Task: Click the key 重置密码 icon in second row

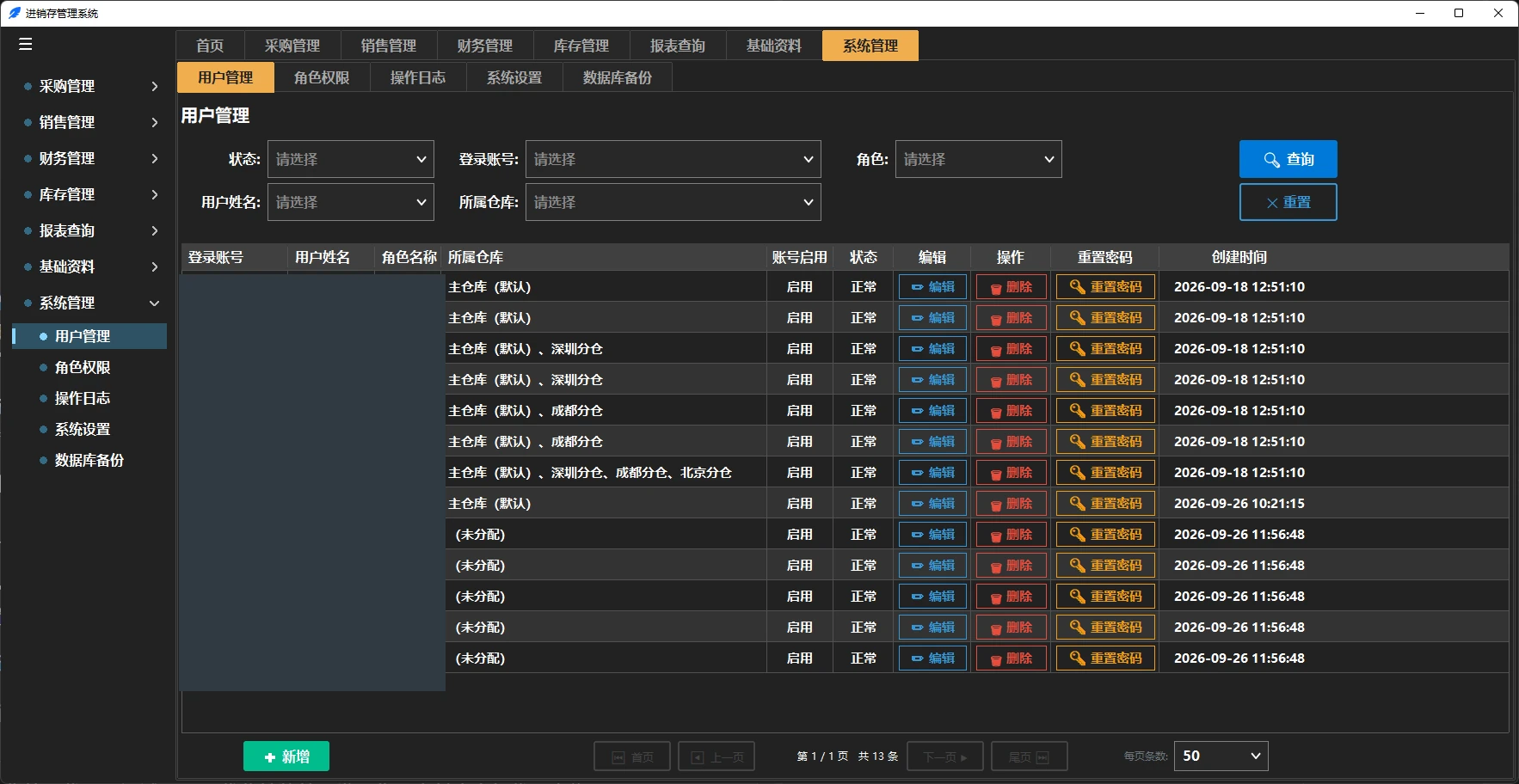Action: coord(1105,318)
